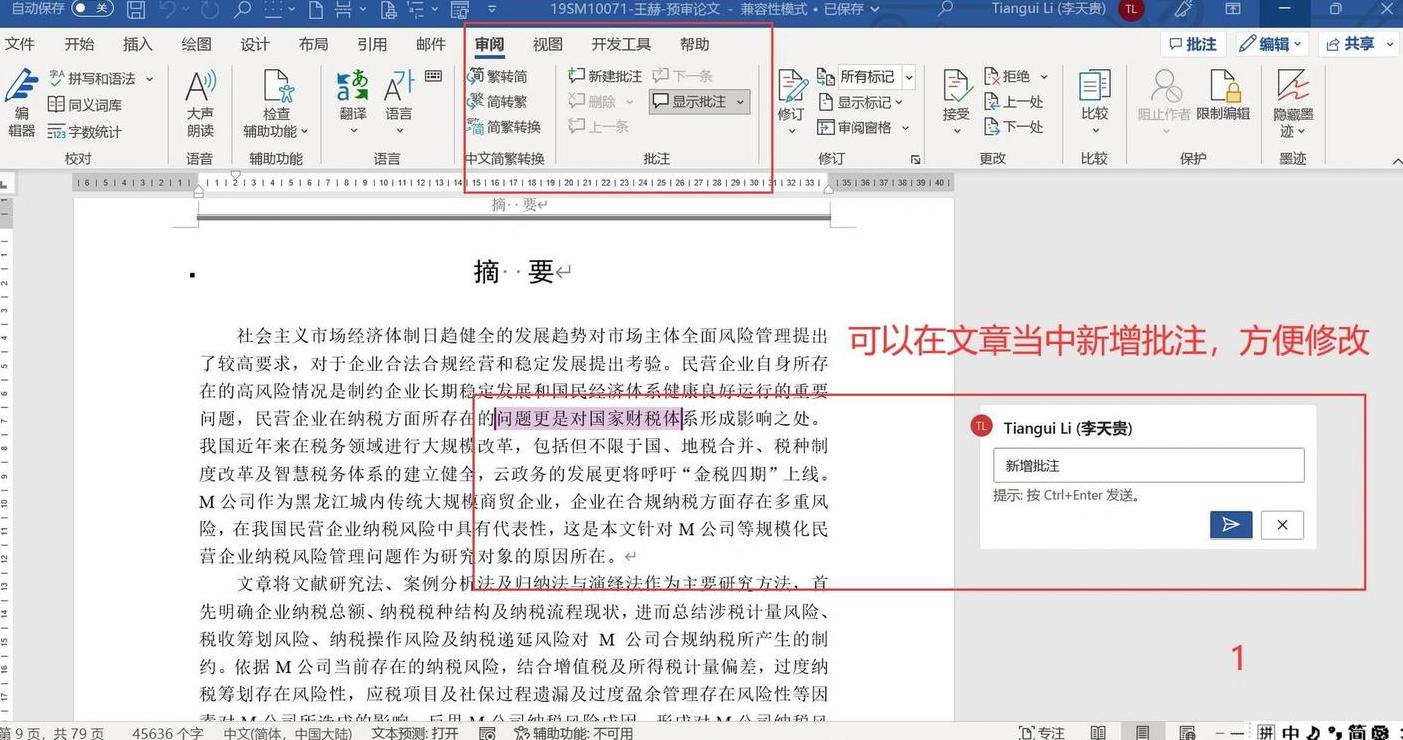Image resolution: width=1403 pixels, height=740 pixels.
Task: Click the save icon in title bar
Action: (x=137, y=9)
